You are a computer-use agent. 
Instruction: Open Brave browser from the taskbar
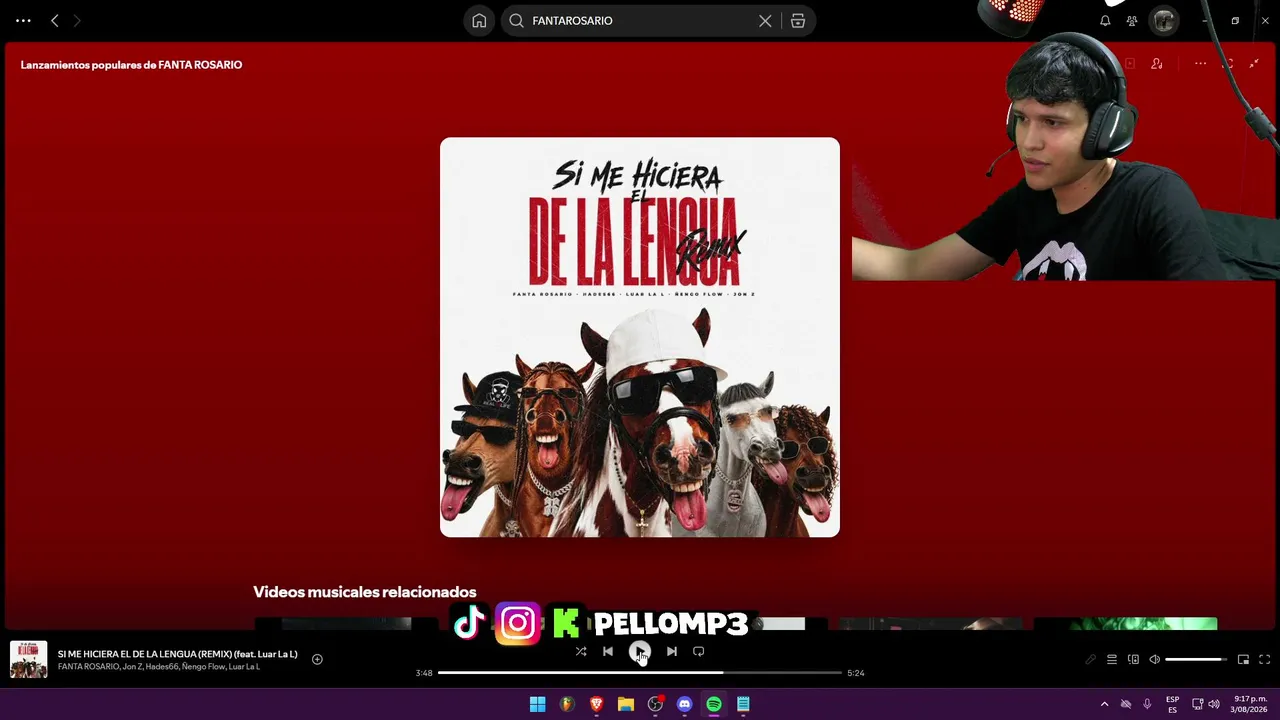tap(597, 704)
